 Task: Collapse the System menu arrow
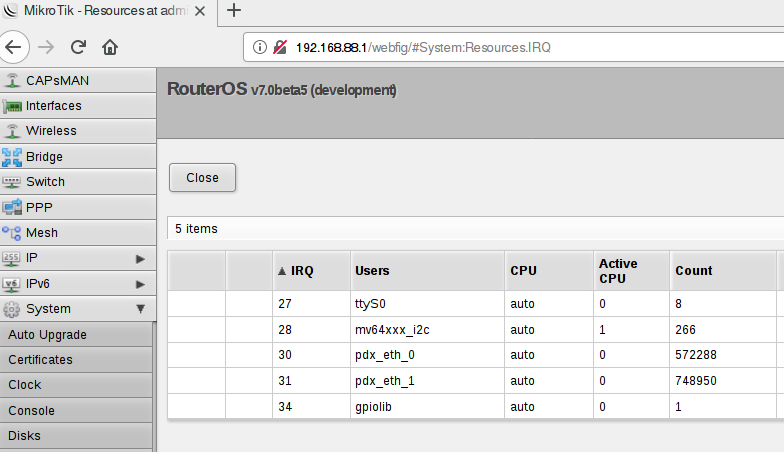(x=140, y=309)
